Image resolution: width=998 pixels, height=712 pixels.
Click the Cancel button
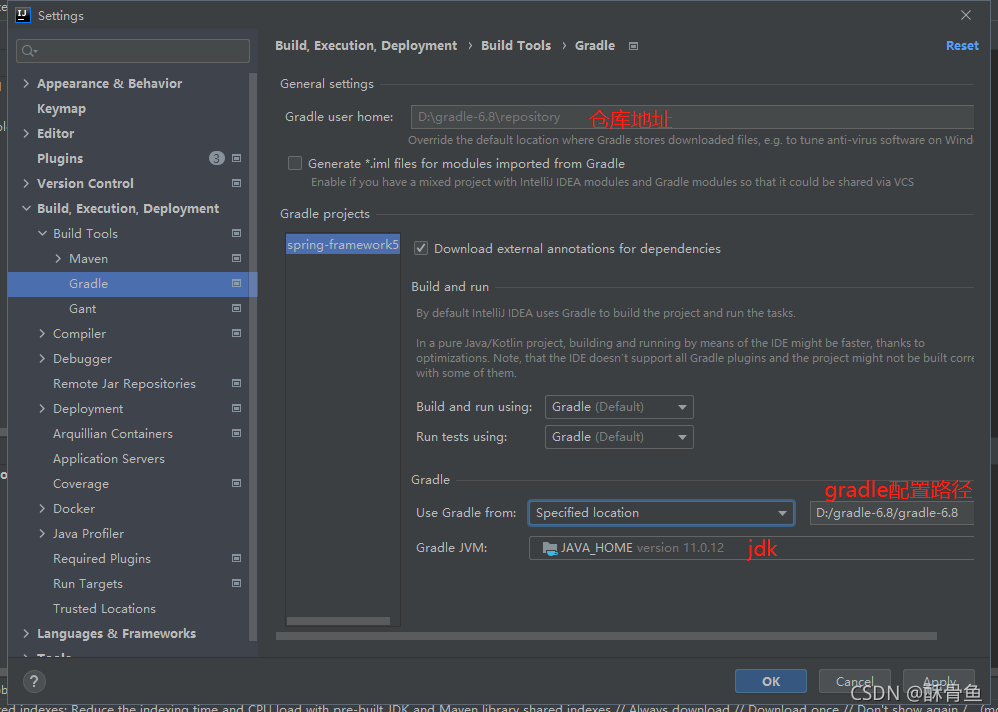point(855,681)
